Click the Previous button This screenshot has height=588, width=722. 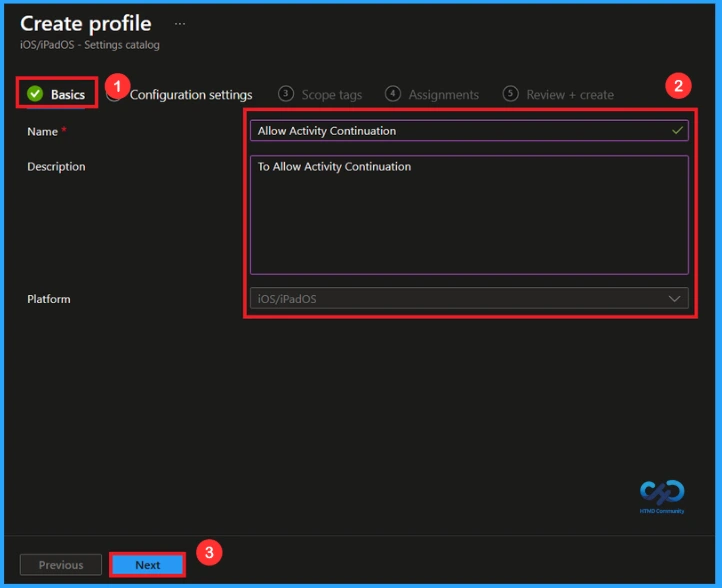point(61,565)
